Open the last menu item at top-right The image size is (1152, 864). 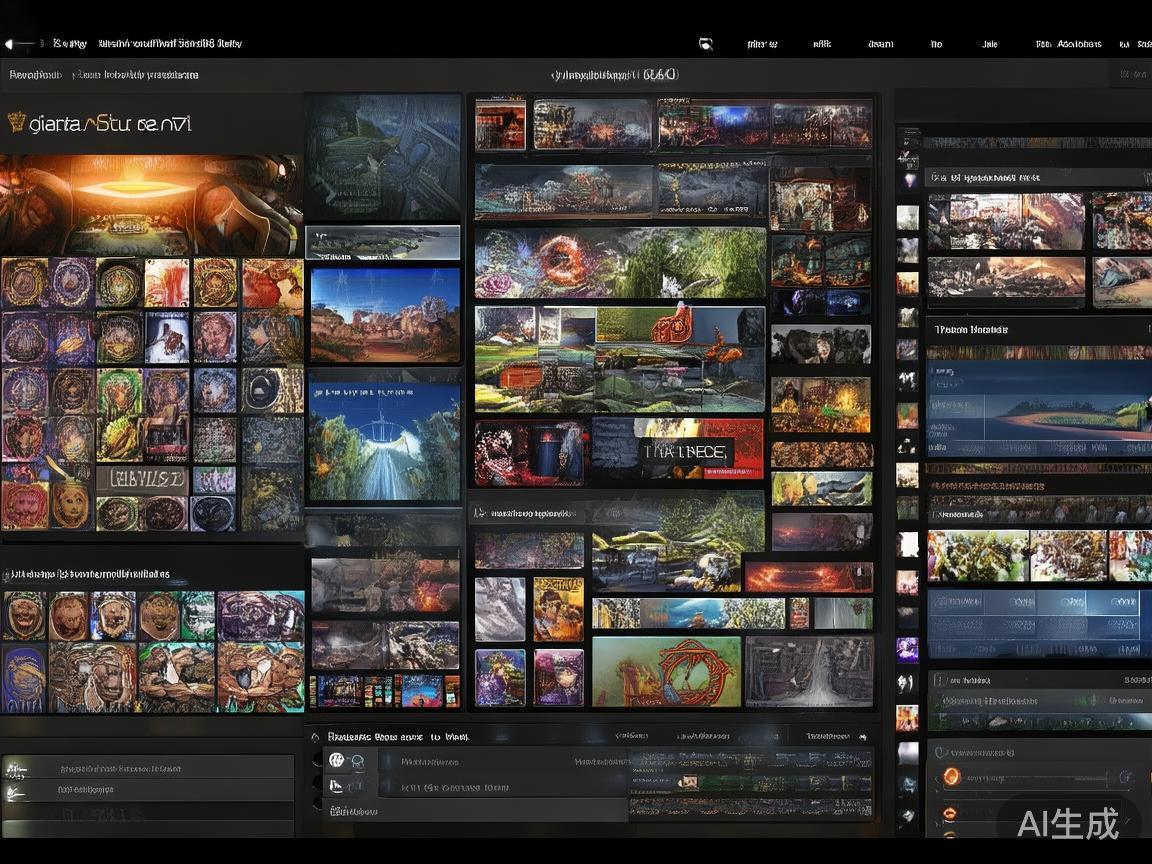point(1144,44)
